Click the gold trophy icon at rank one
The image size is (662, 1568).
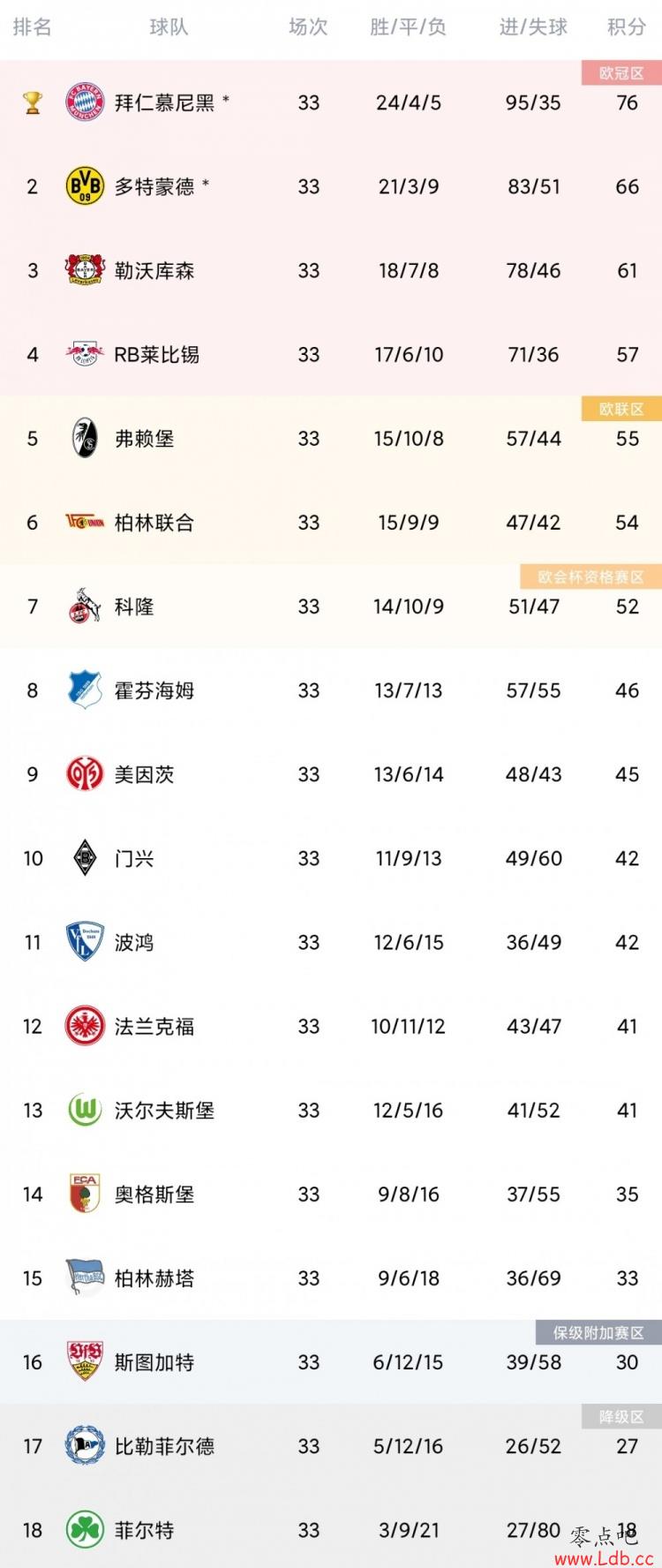tap(33, 103)
